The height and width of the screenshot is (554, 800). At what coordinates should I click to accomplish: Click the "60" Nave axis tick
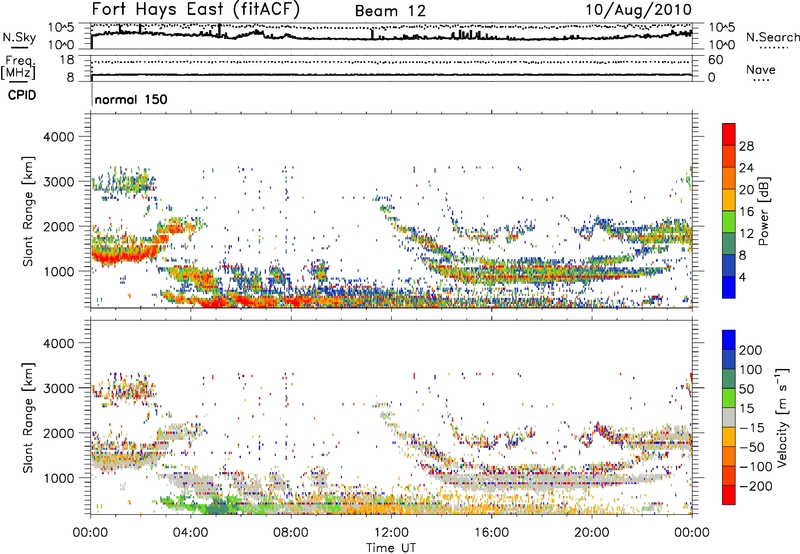(716, 60)
